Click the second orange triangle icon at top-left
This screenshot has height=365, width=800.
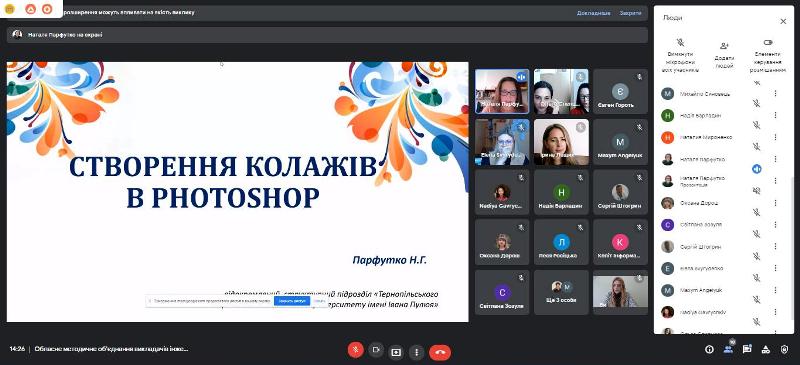tap(31, 9)
